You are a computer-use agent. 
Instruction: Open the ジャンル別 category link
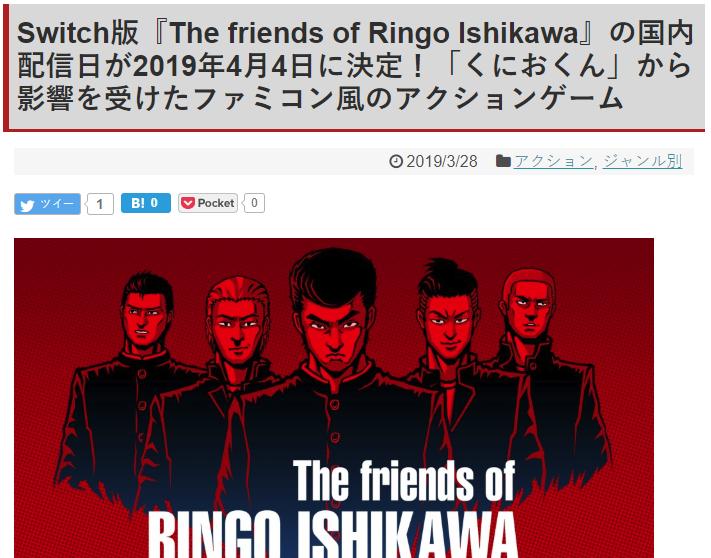pos(642,161)
